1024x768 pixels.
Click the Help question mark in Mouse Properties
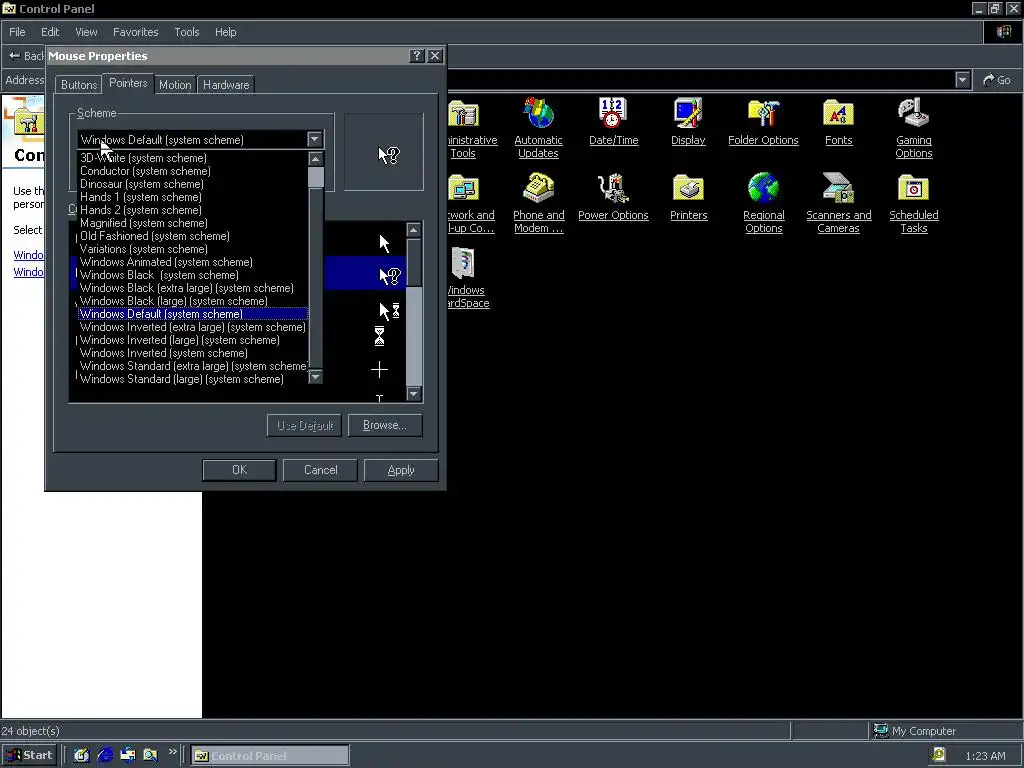tap(417, 56)
